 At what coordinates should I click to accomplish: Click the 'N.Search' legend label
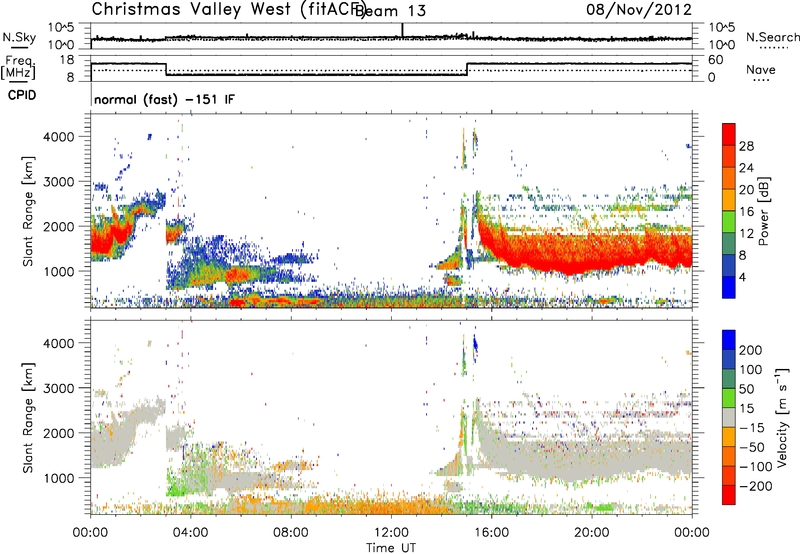pos(772,37)
